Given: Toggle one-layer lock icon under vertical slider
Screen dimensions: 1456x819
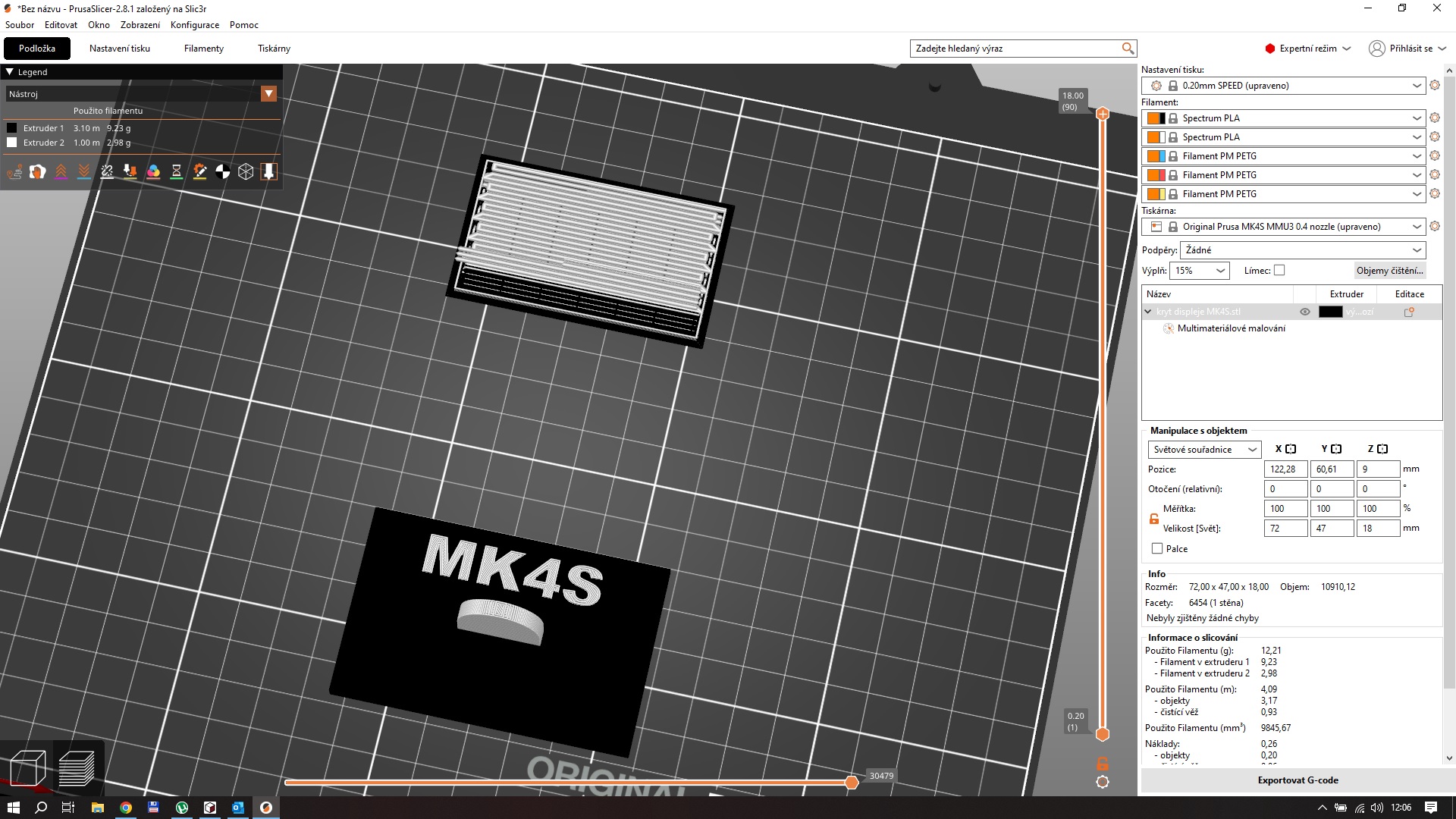Looking at the screenshot, I should pyautogui.click(x=1103, y=763).
